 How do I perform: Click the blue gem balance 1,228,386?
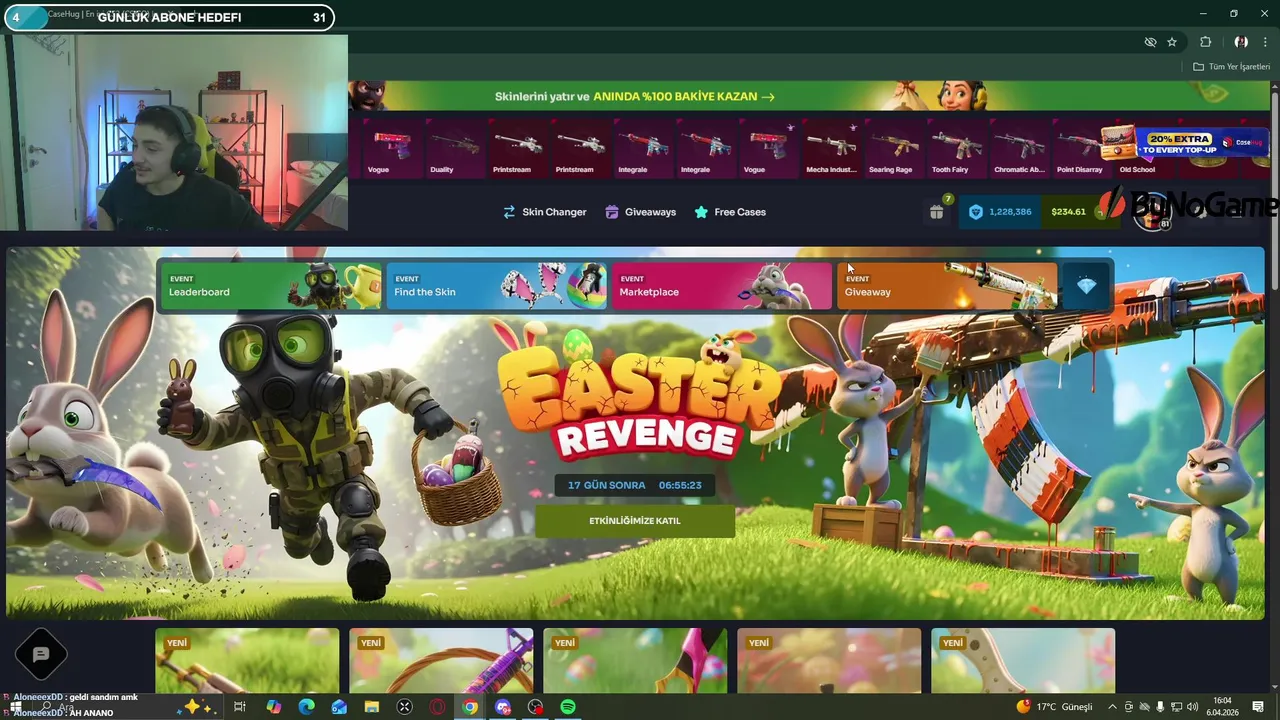[x=1000, y=212]
